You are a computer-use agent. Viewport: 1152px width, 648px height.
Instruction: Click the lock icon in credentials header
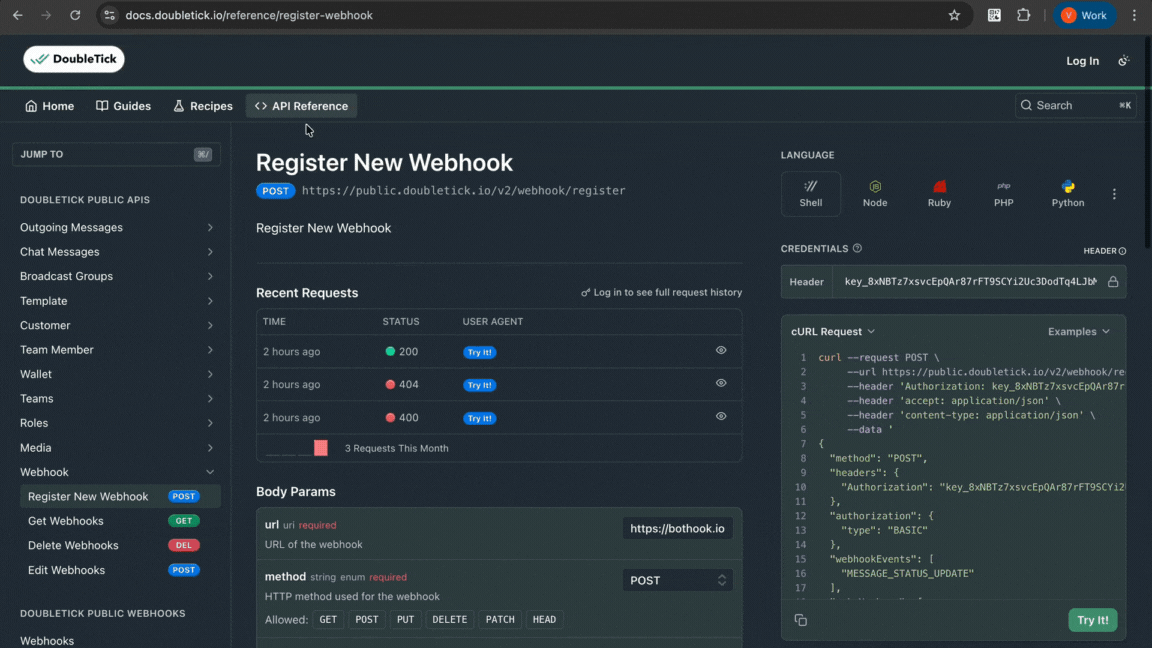[x=1113, y=282]
